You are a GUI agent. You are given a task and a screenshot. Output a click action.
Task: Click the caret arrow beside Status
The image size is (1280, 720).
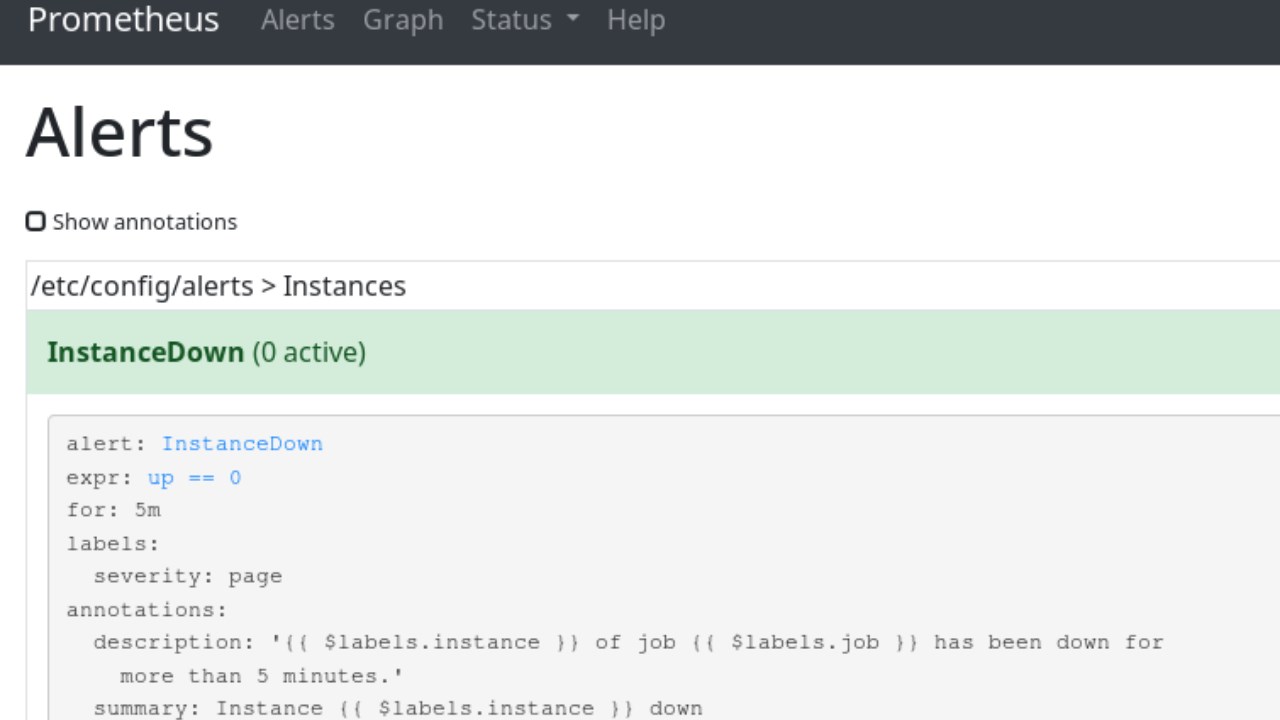(573, 20)
